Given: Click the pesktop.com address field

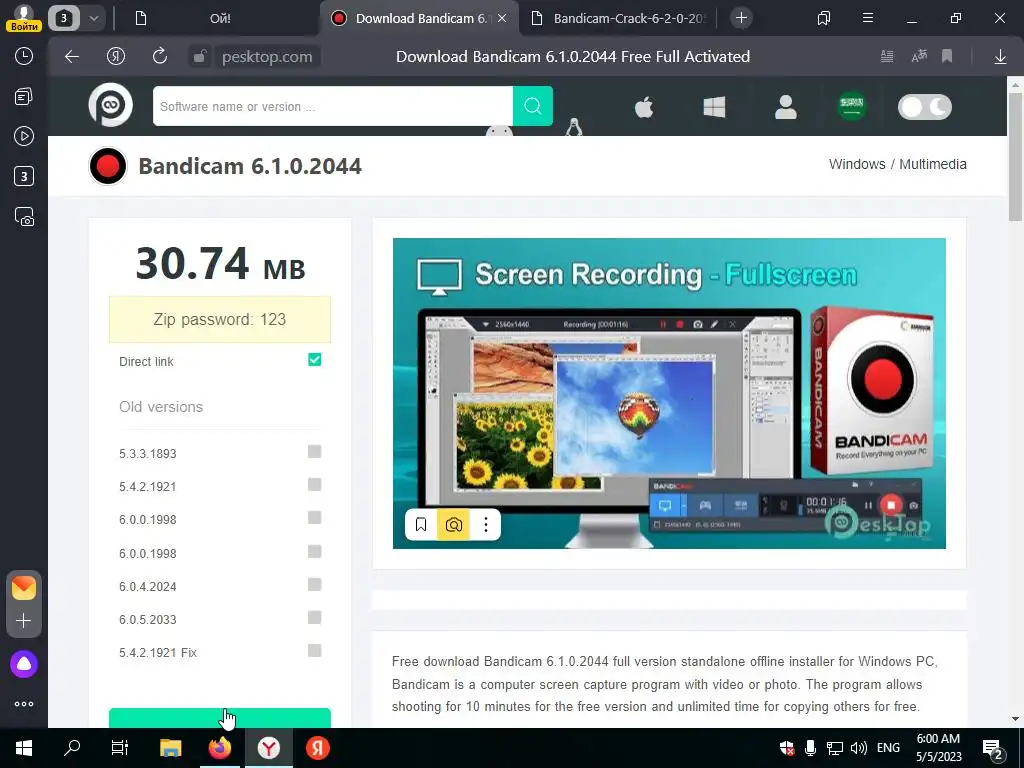Looking at the screenshot, I should [x=266, y=57].
